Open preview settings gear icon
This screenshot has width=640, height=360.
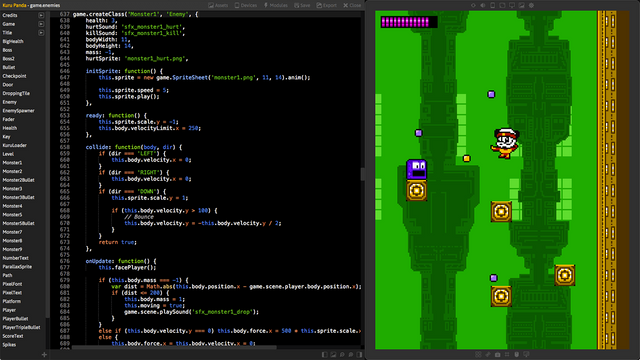click(x=531, y=5)
